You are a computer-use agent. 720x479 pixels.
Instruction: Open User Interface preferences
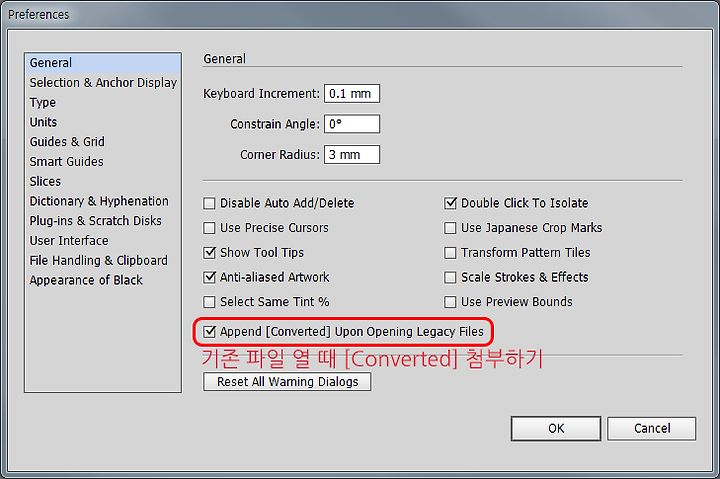[103, 241]
